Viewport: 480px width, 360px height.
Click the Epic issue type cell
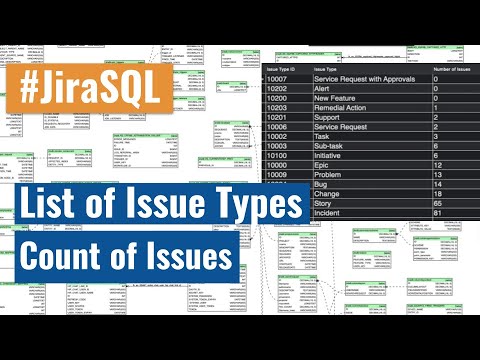click(321, 165)
